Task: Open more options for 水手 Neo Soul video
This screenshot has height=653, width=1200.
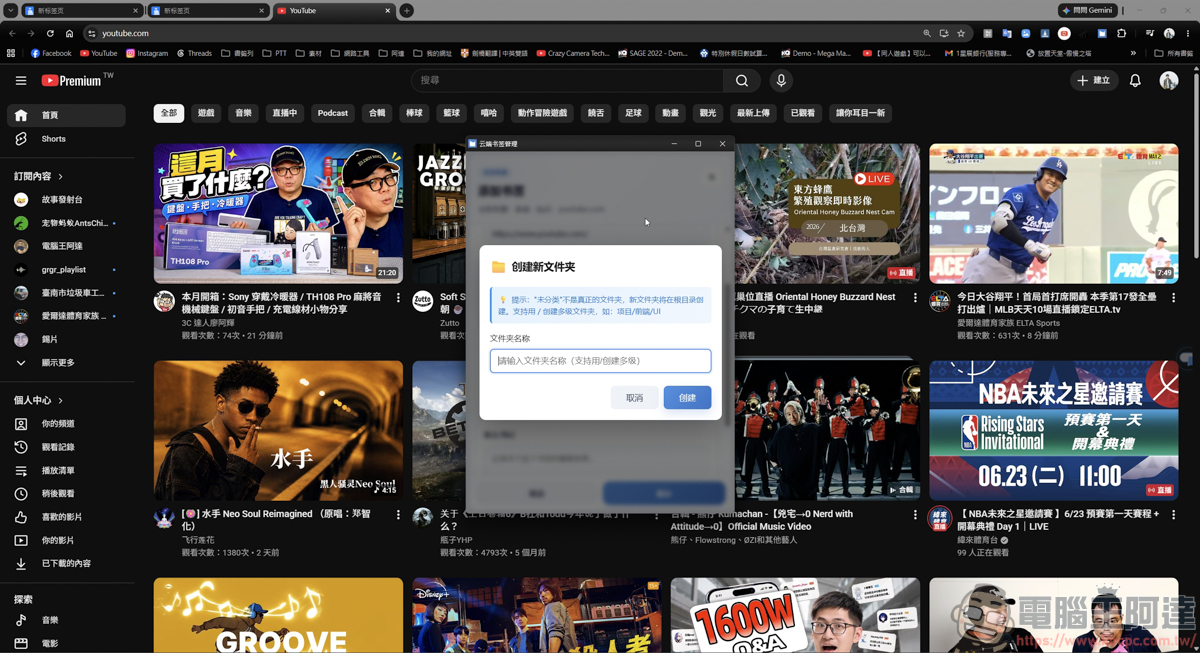Action: tap(398, 515)
